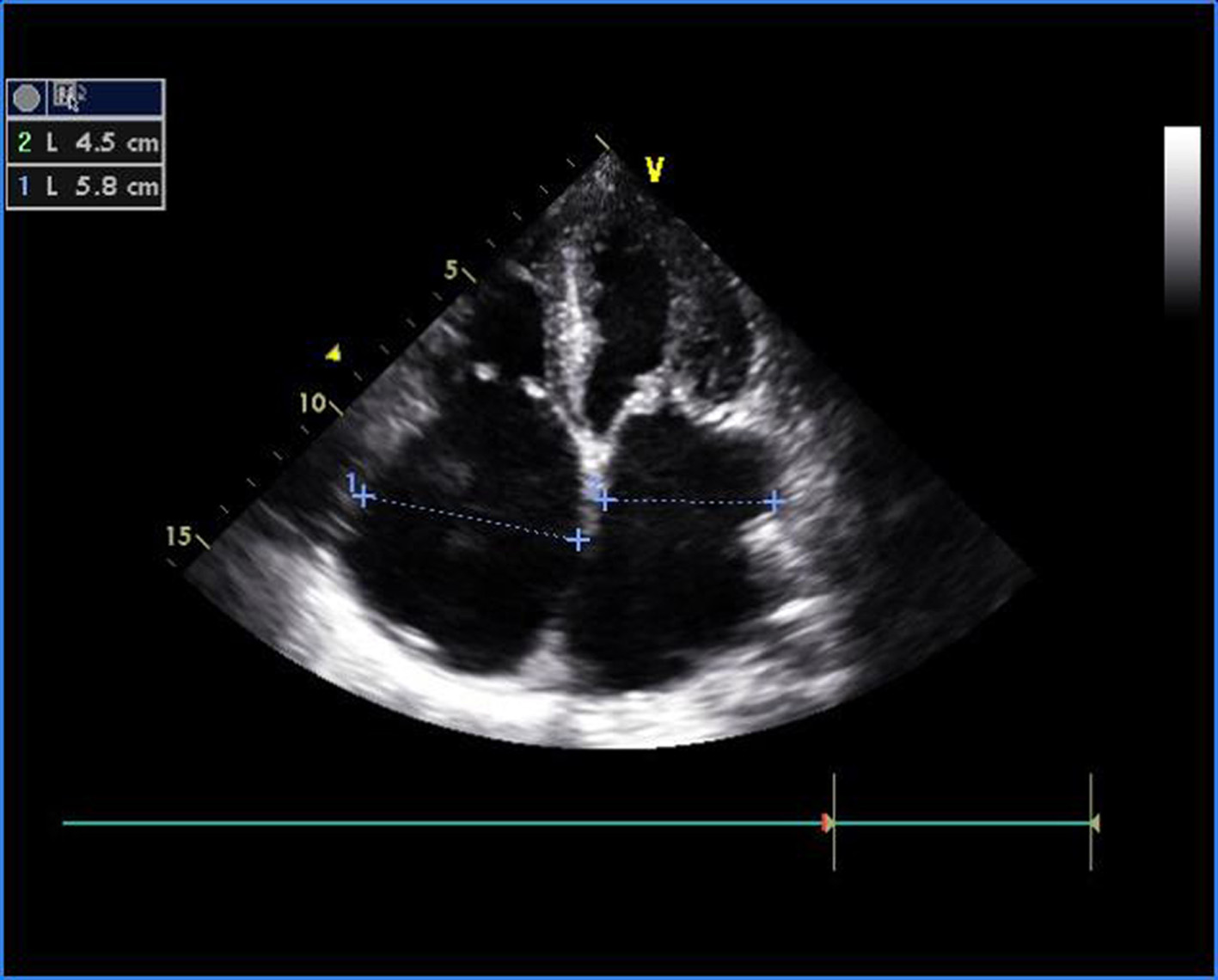Viewport: 1218px width, 980px height.
Task: Click the red marker on the cine timeline
Action: (x=826, y=824)
